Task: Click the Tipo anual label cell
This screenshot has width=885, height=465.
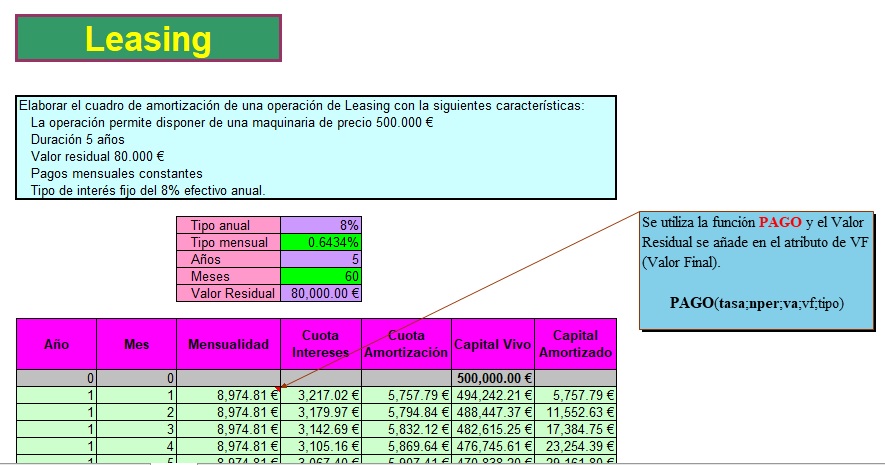Action: coord(229,225)
